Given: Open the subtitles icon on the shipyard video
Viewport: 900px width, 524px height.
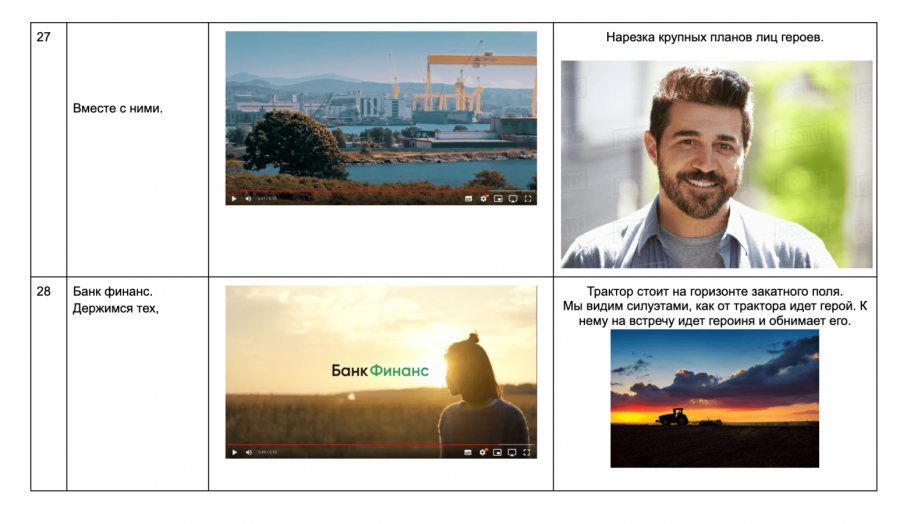Looking at the screenshot, I should pos(468,199).
